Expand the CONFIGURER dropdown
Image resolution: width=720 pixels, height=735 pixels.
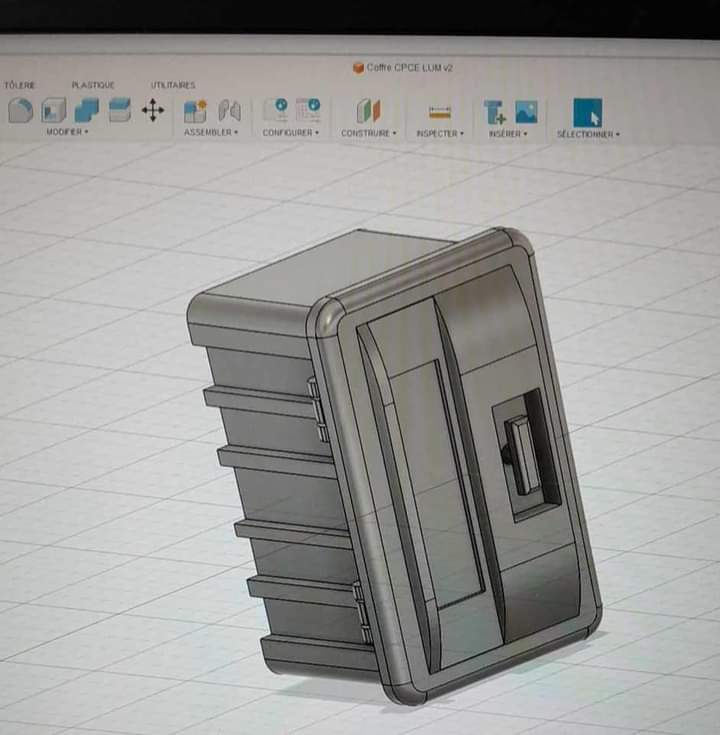tap(291, 133)
